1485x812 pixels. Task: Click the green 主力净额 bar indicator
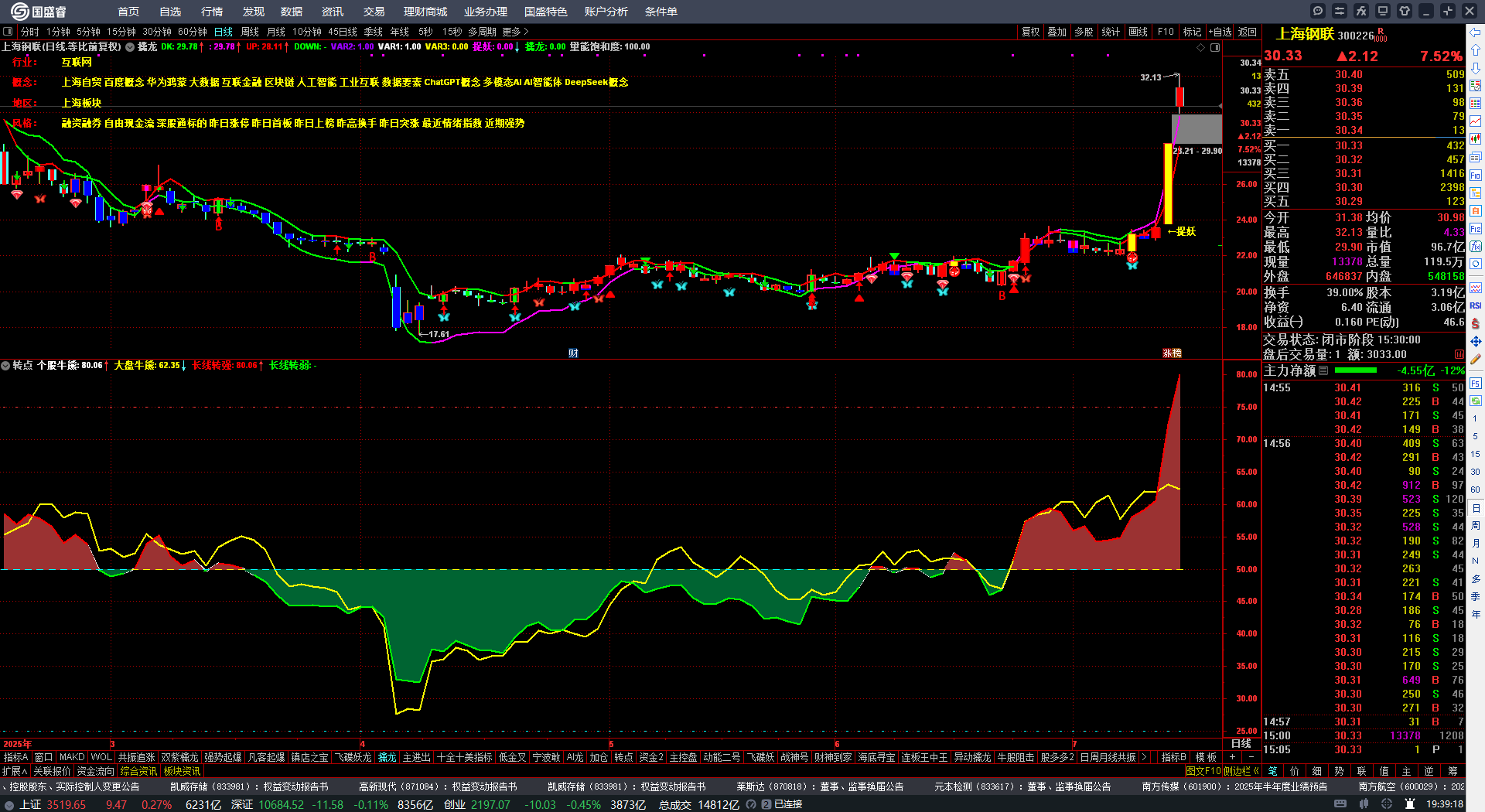(1356, 370)
